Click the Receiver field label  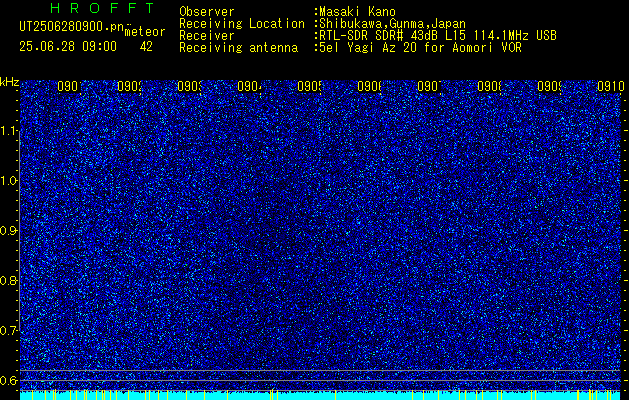click(207, 36)
